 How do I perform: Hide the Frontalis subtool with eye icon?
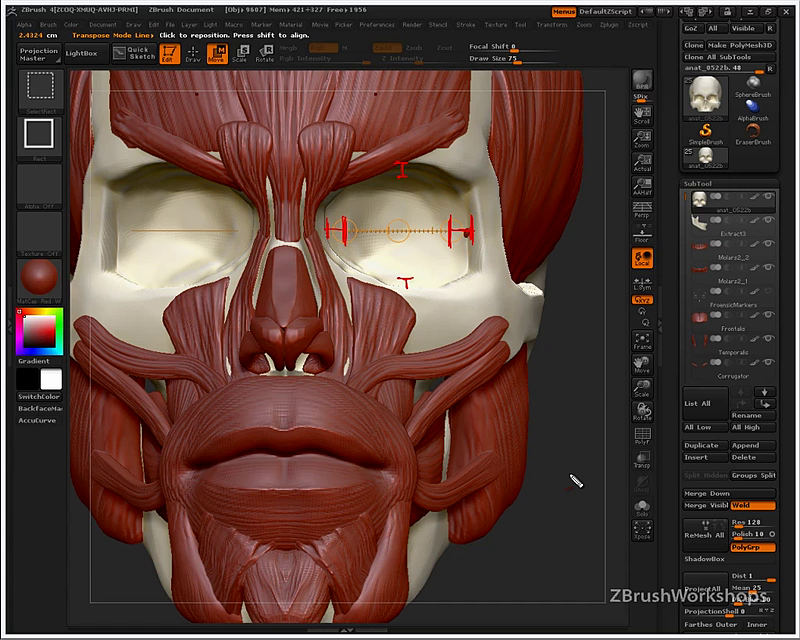click(x=768, y=315)
